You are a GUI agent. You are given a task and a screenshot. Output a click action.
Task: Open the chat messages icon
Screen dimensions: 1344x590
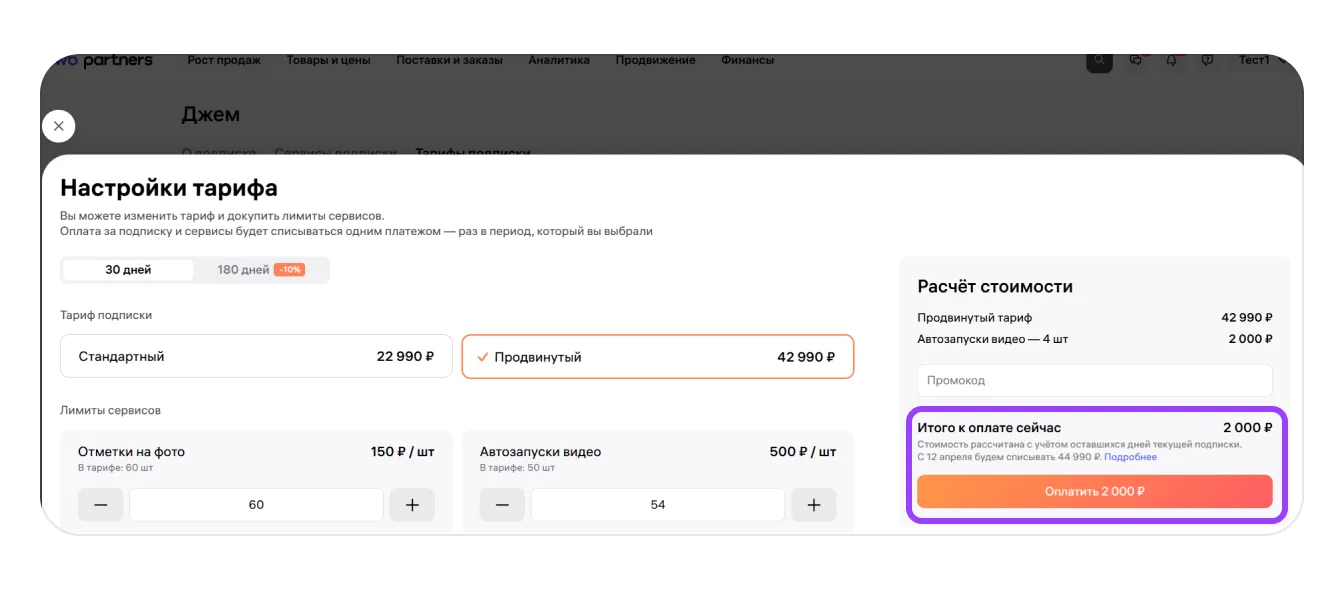[1136, 60]
